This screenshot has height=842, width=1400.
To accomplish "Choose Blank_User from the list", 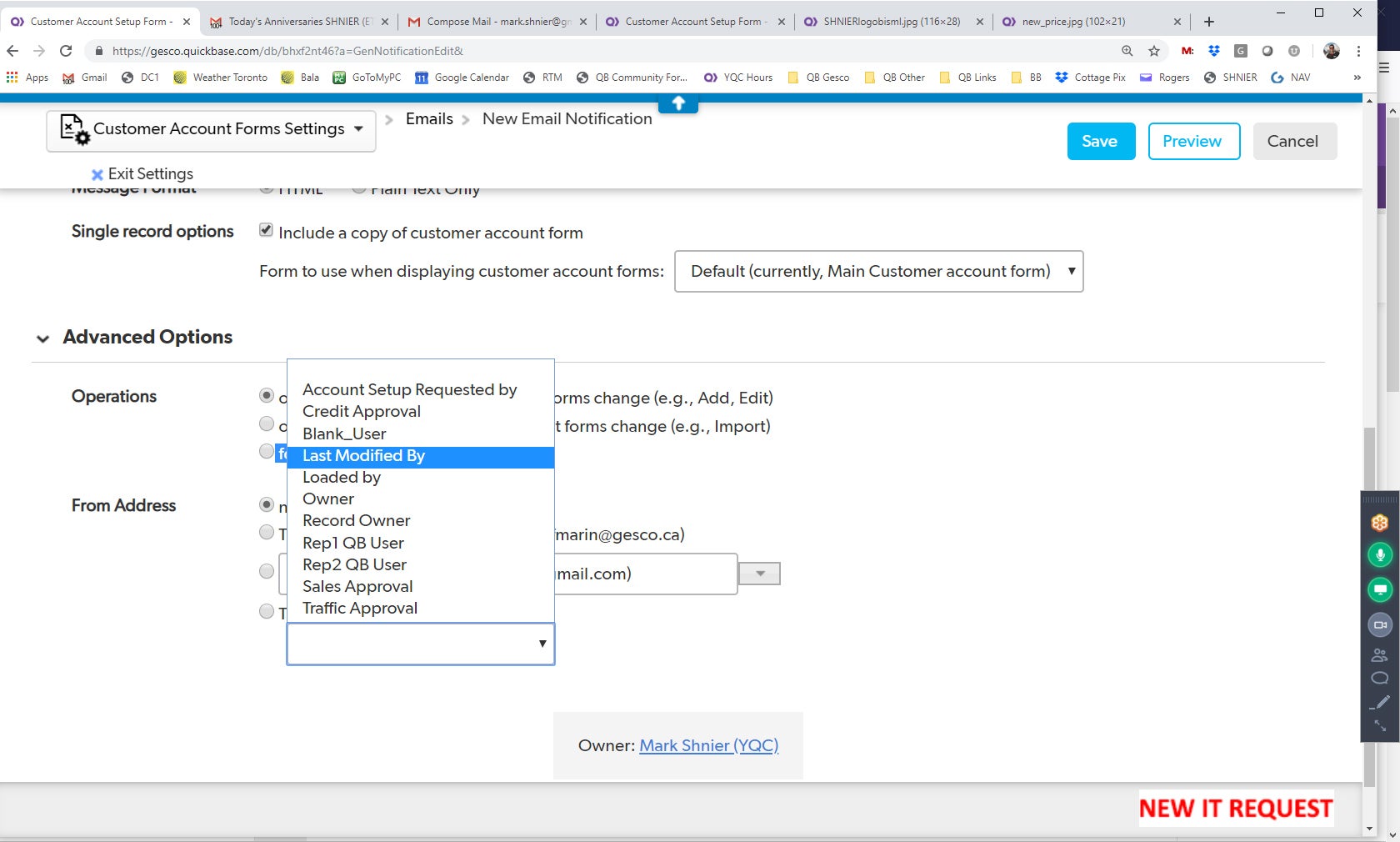I will [421, 434].
